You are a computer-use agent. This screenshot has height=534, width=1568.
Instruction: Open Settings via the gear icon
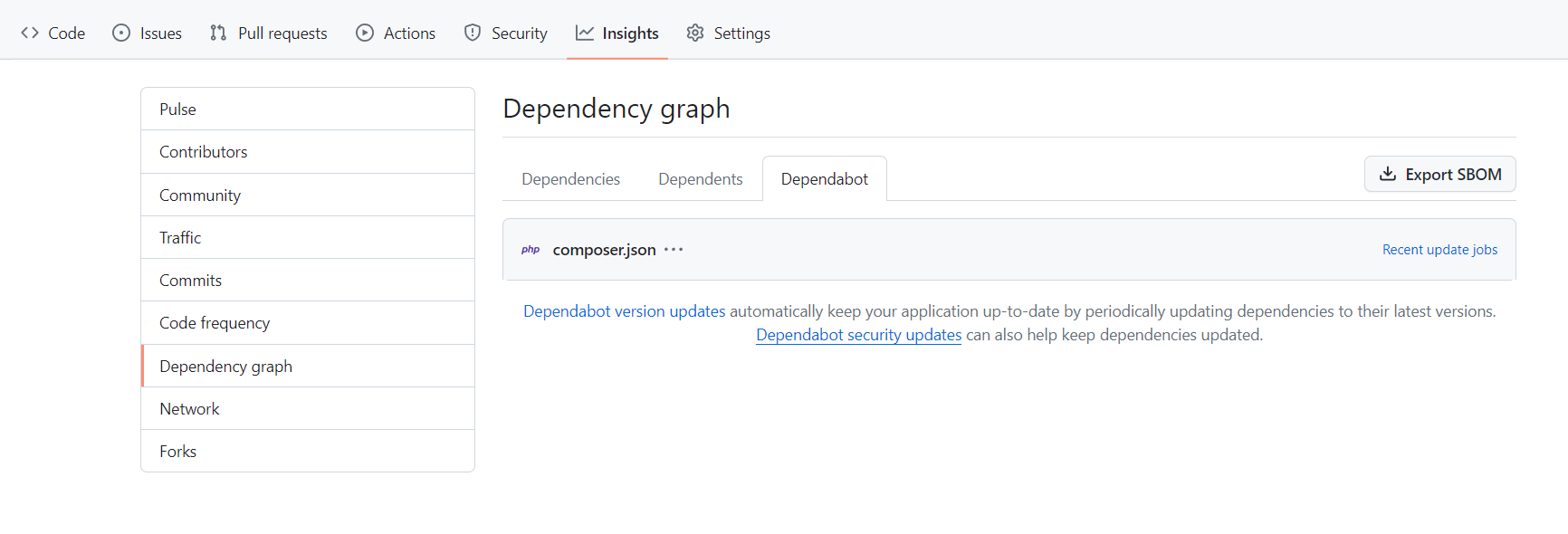695,32
